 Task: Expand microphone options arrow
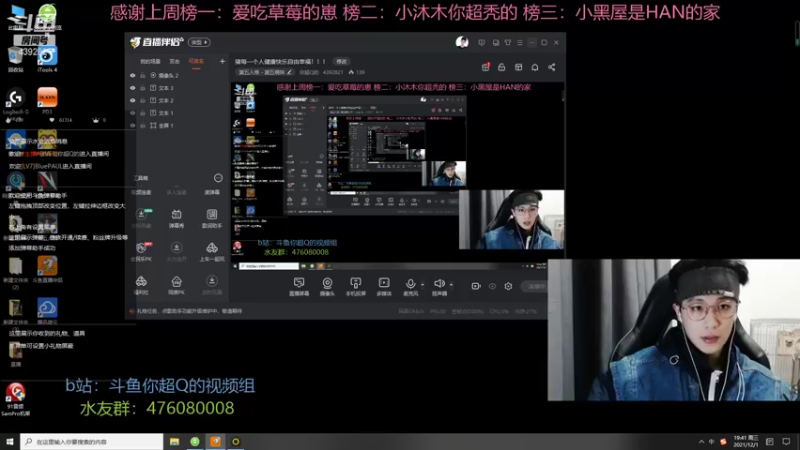(422, 285)
